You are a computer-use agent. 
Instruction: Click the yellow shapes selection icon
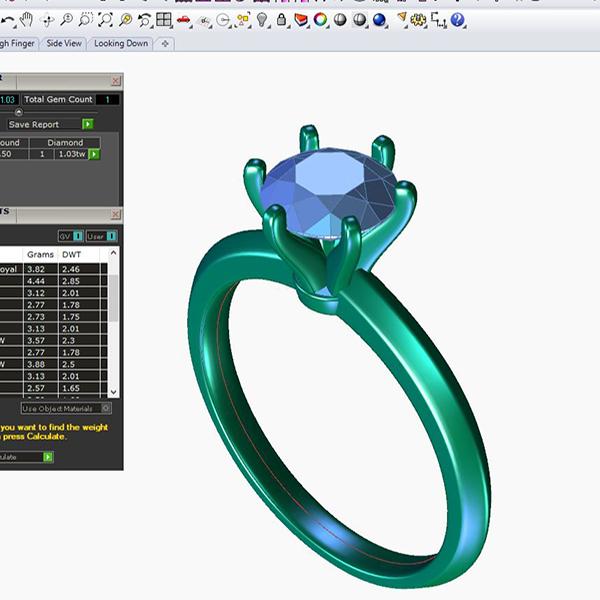click(x=243, y=20)
